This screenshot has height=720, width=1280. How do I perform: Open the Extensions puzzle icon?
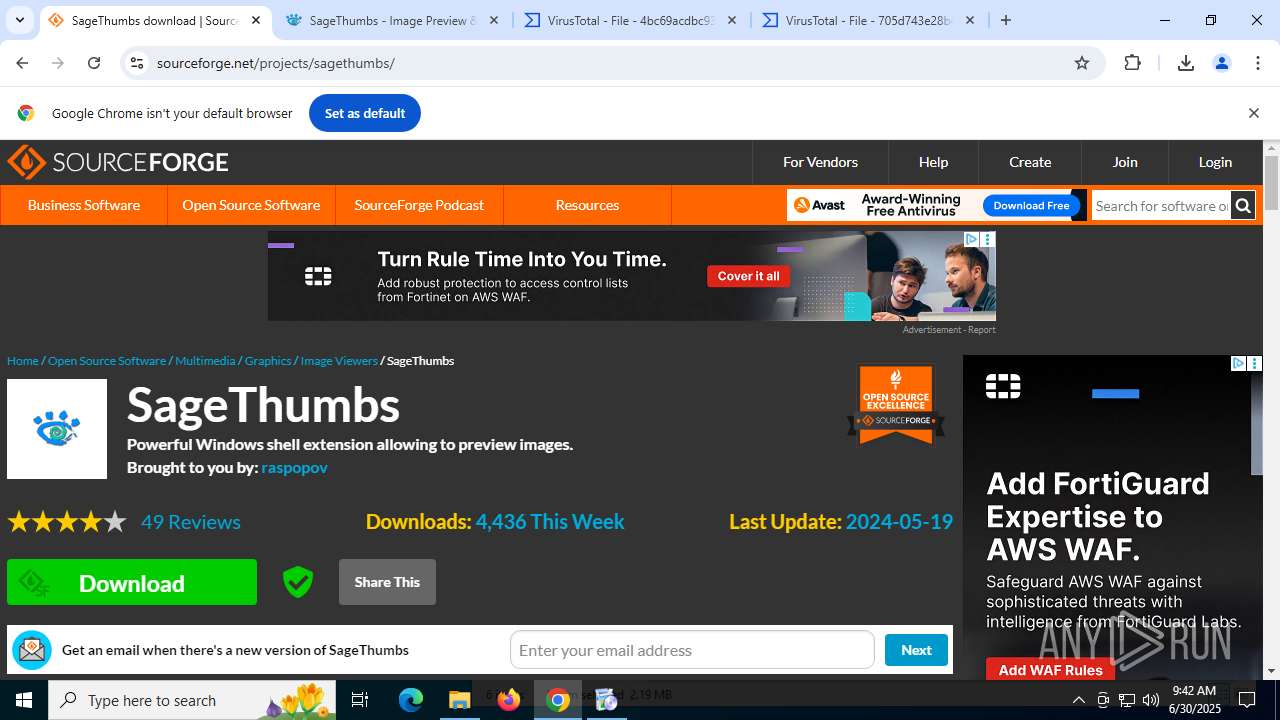[x=1133, y=63]
